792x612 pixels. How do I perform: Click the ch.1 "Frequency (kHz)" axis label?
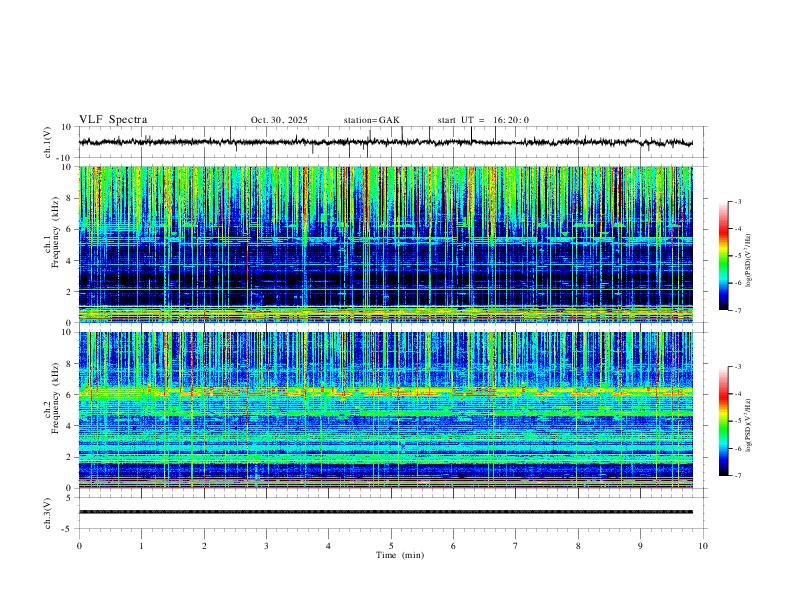(55, 231)
